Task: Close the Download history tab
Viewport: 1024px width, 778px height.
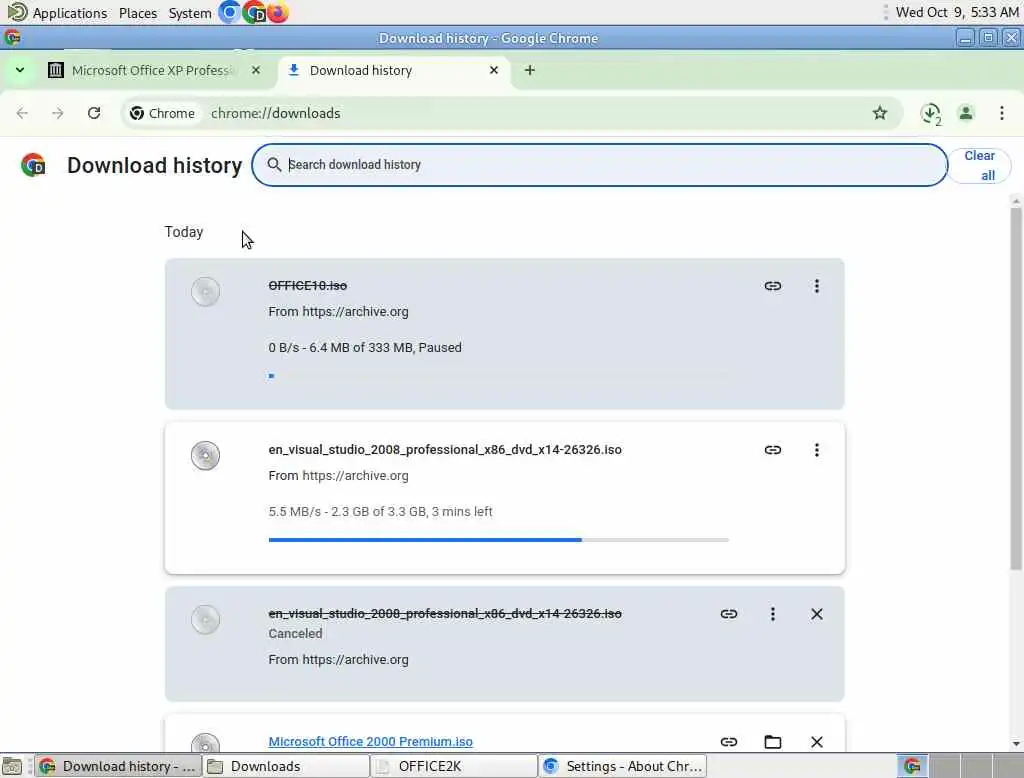Action: pyautogui.click(x=494, y=70)
